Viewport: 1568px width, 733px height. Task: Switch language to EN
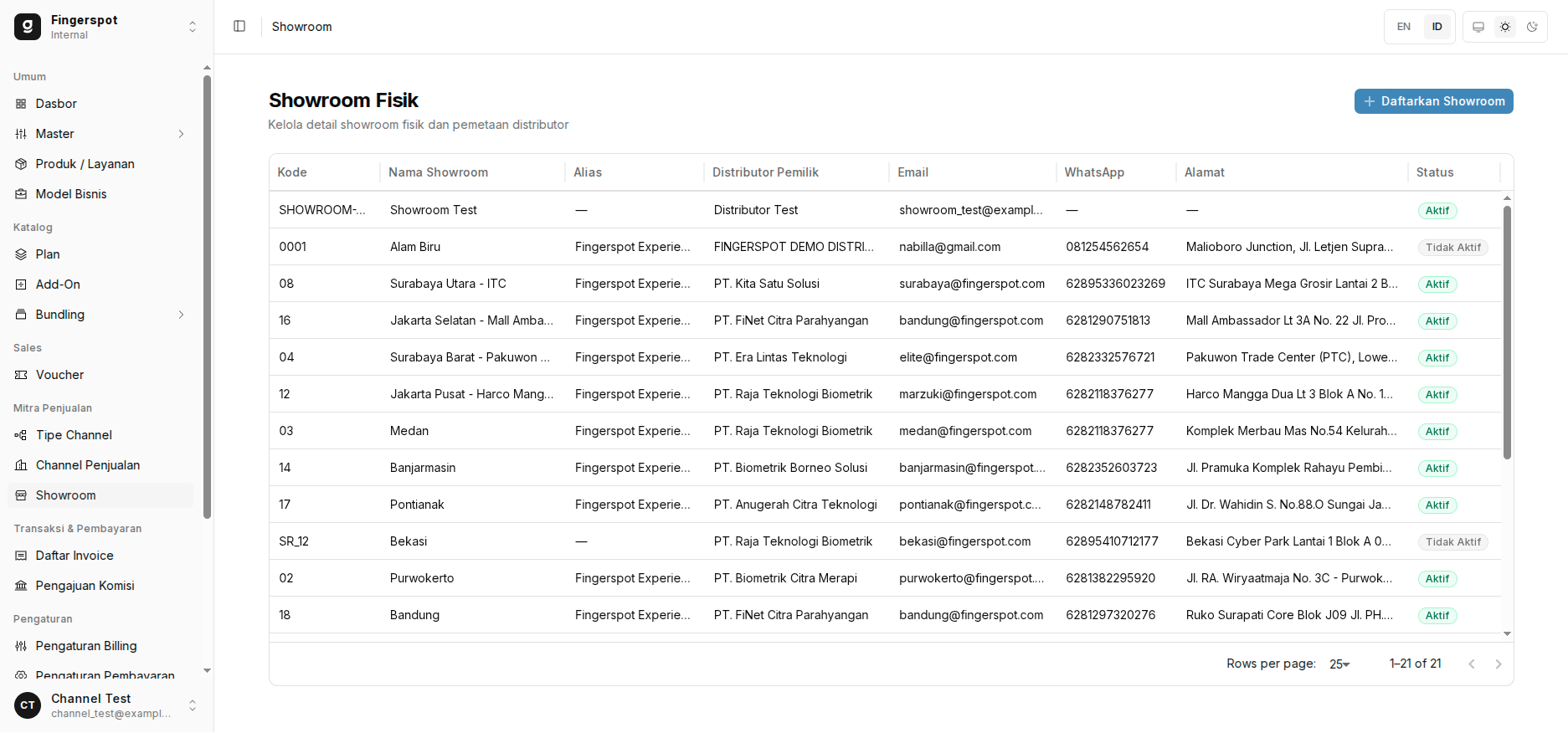click(1404, 27)
